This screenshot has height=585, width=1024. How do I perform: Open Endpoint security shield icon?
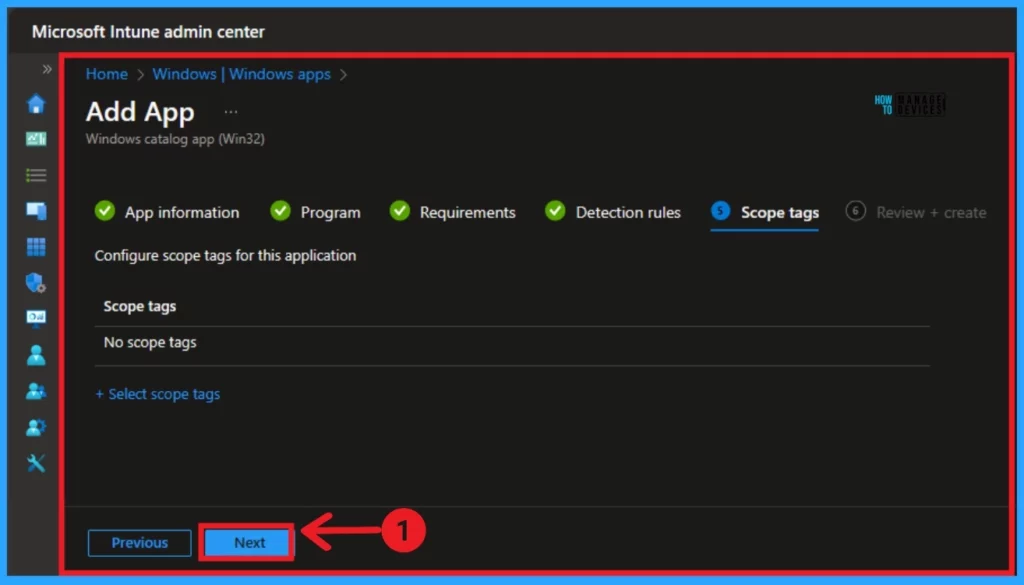point(36,283)
